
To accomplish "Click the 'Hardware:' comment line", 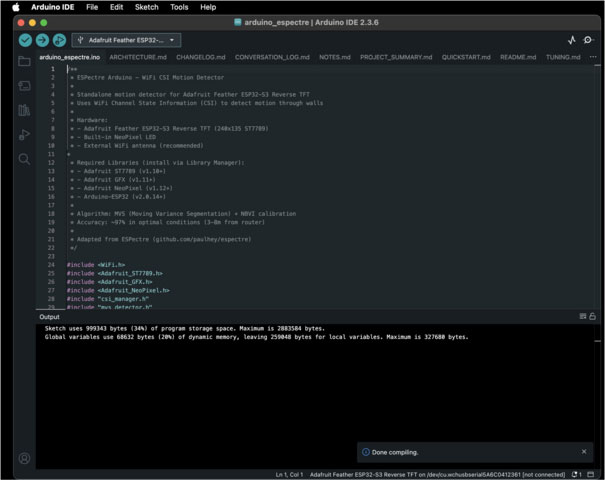I will 89,120.
